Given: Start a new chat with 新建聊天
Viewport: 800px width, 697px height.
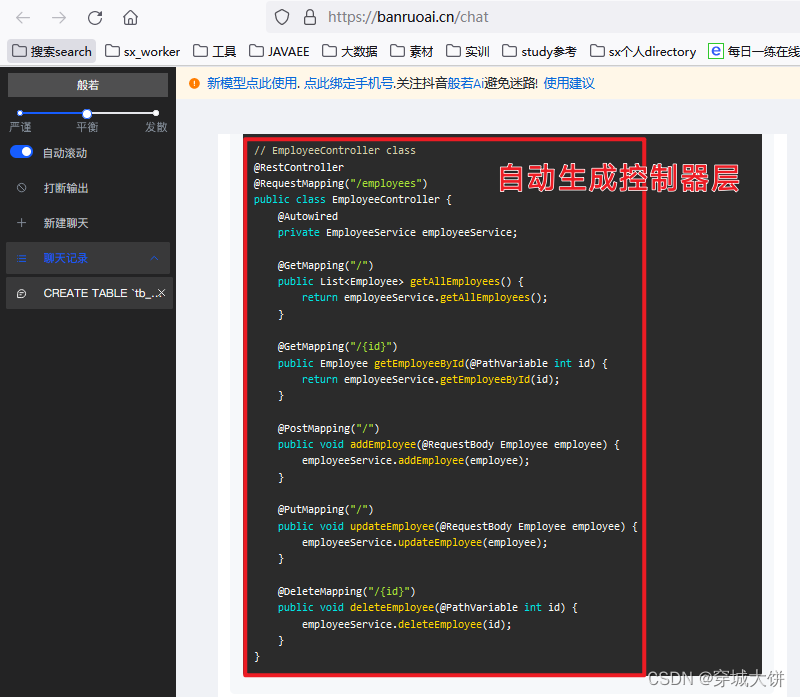Looking at the screenshot, I should click(66, 223).
